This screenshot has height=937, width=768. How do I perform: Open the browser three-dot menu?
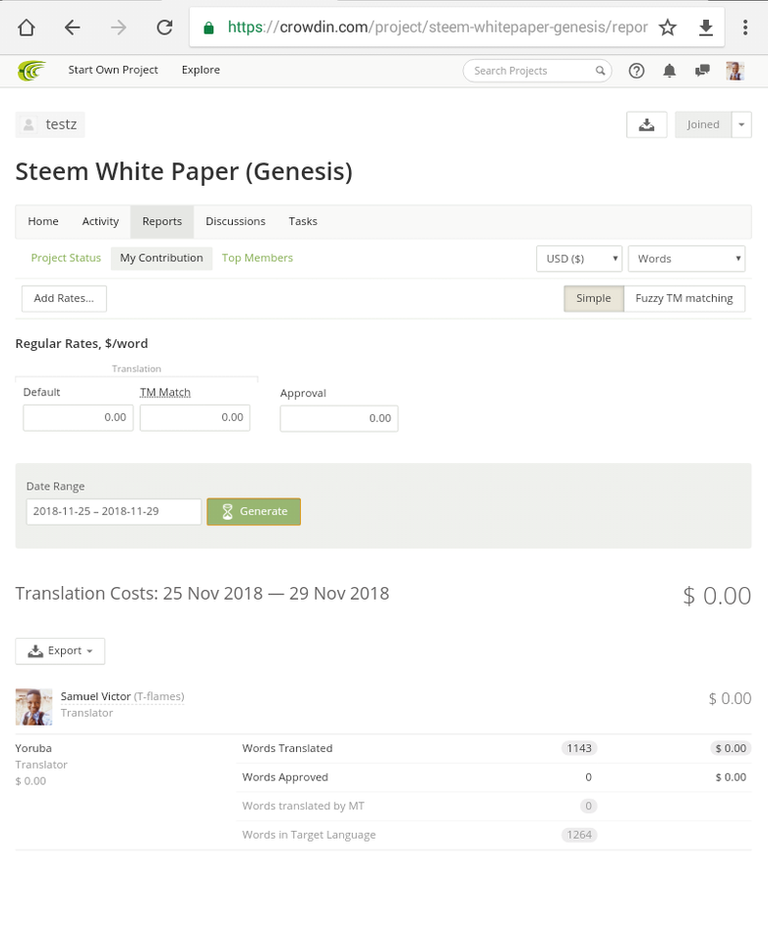click(x=746, y=28)
